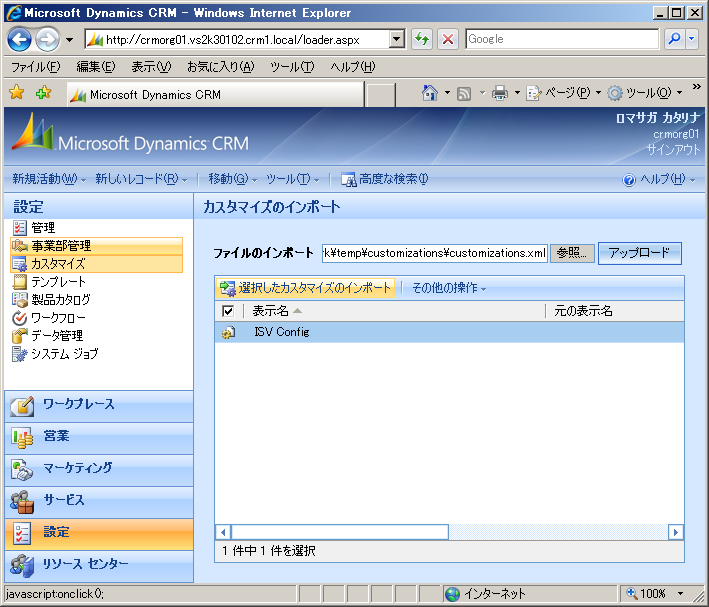The image size is (709, 607).
Task: Click the サインアウト link
Action: [673, 149]
